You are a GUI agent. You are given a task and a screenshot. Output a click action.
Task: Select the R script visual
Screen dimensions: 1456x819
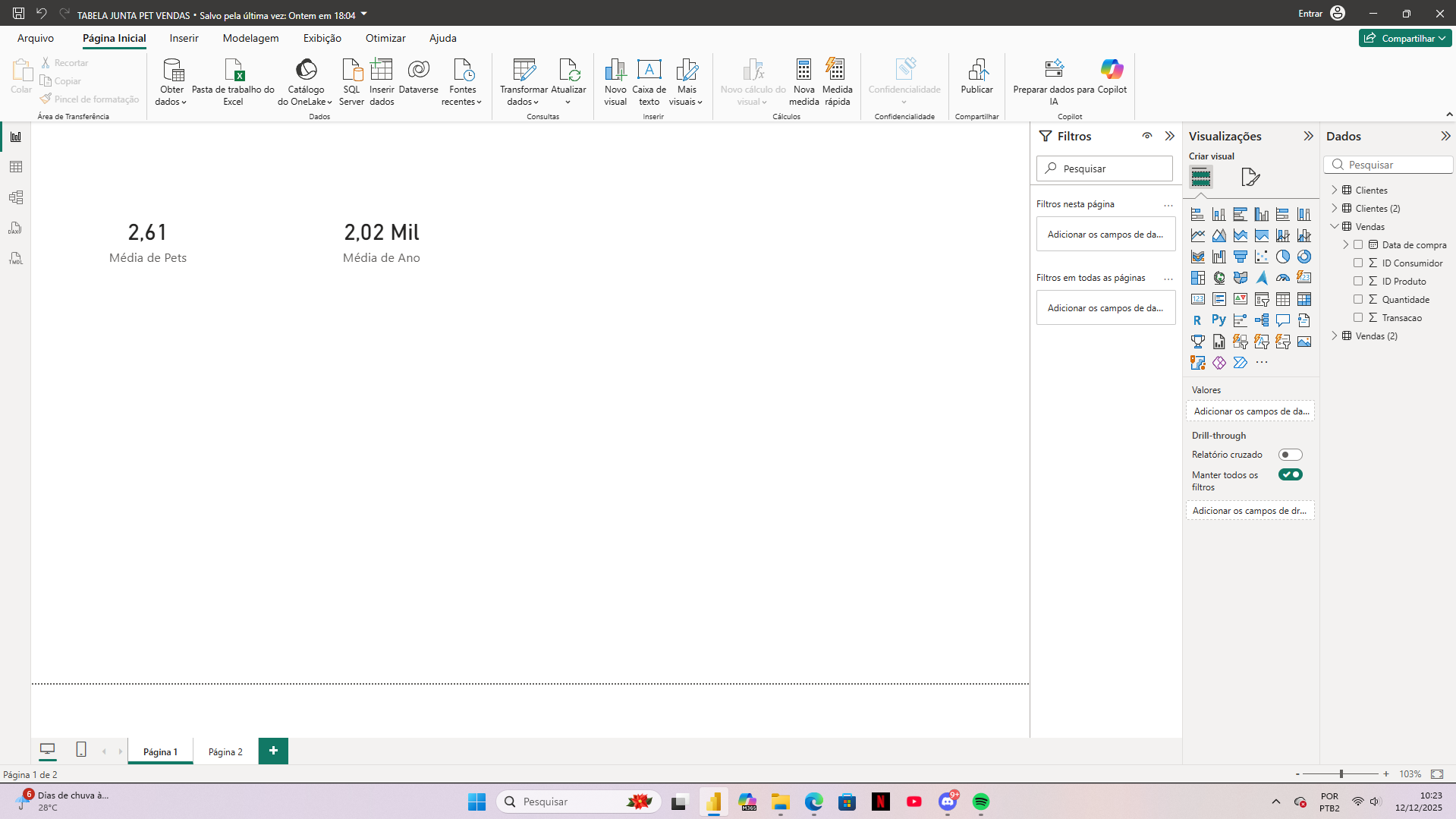pyautogui.click(x=1197, y=320)
